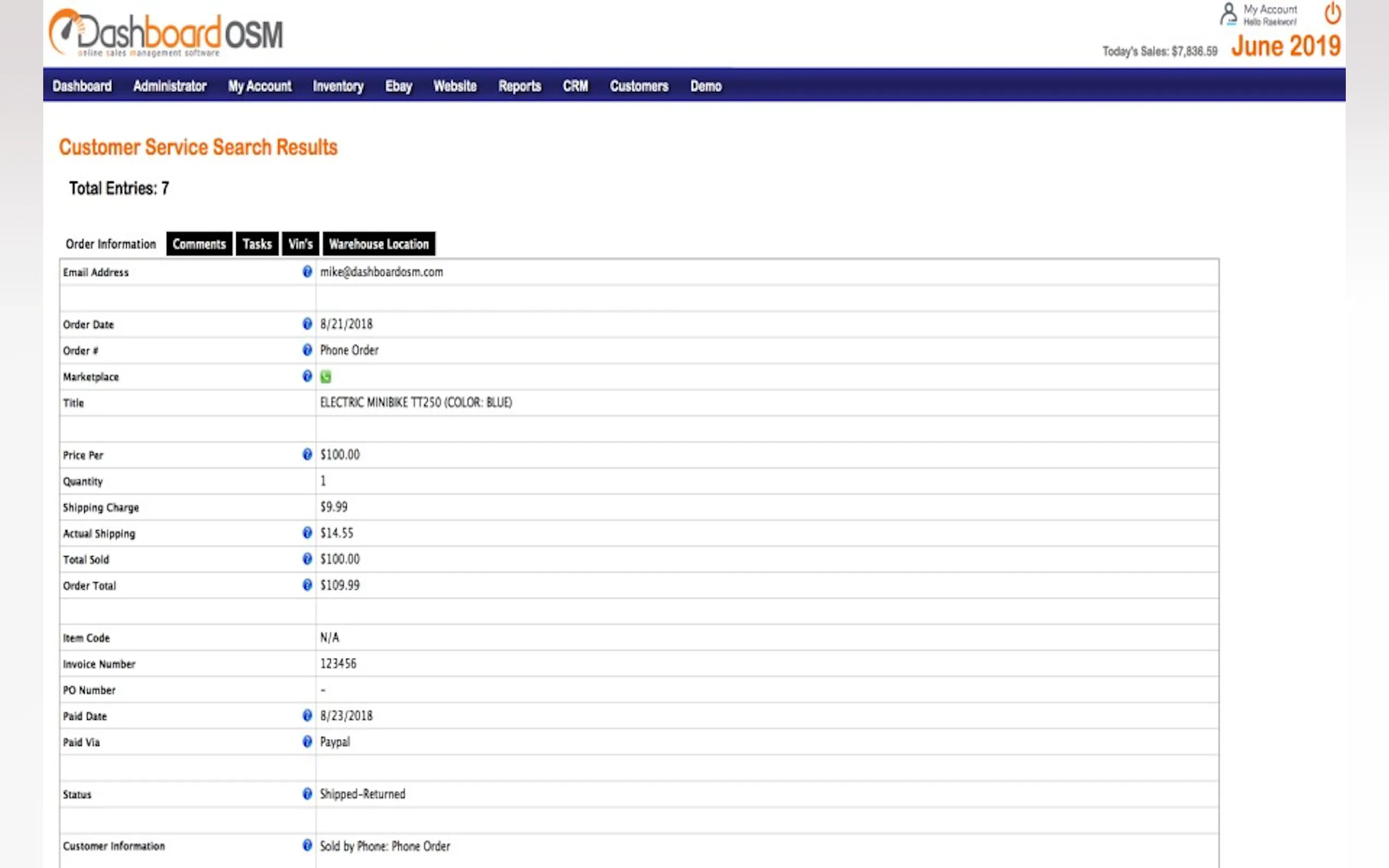The image size is (1389, 868).
Task: Click help icon next to Email Address
Action: 307,272
